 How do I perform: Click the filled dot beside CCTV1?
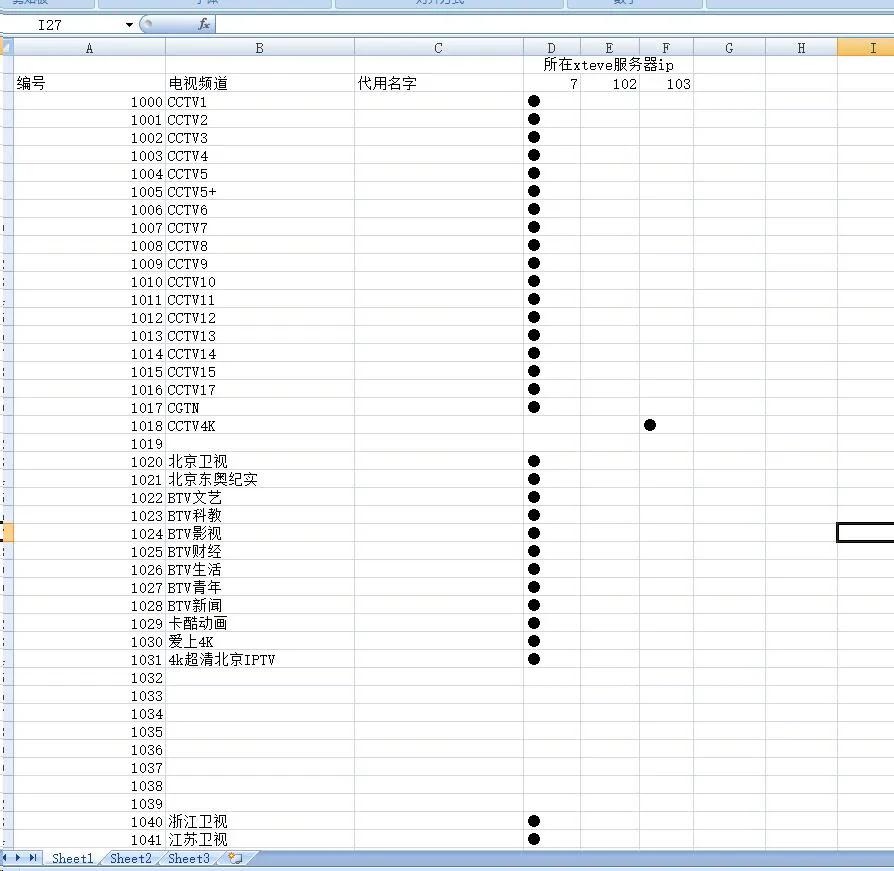point(534,101)
